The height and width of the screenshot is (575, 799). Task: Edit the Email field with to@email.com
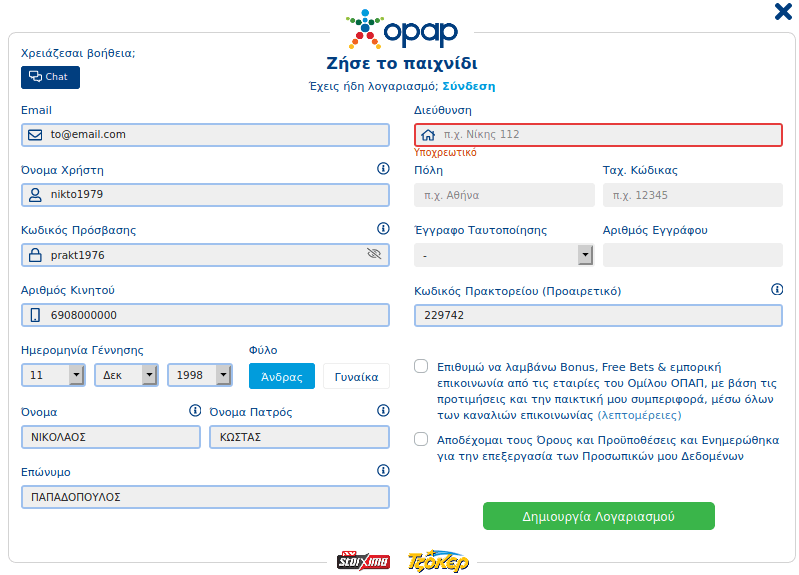click(x=205, y=135)
